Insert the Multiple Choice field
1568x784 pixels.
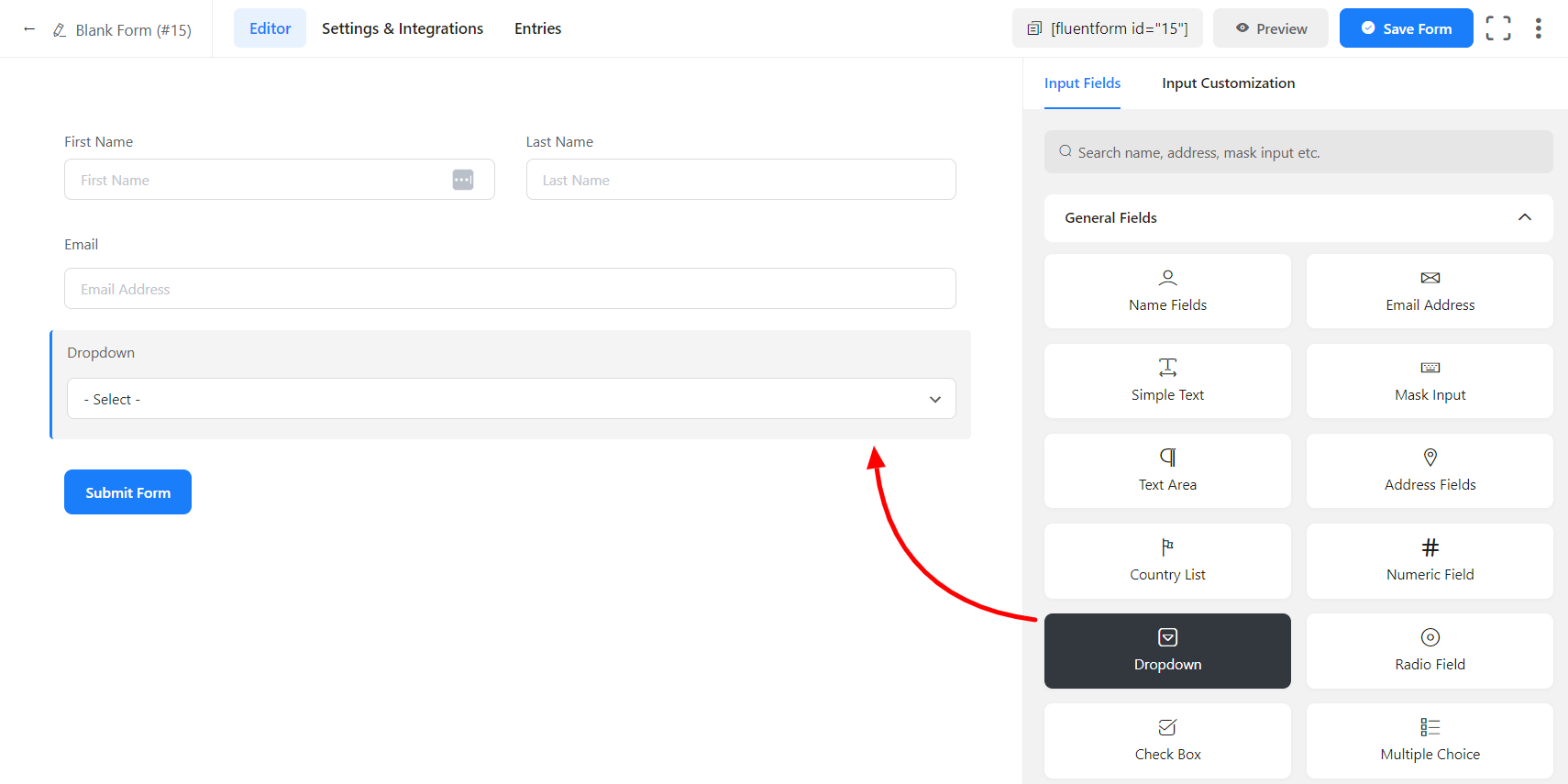(x=1429, y=740)
